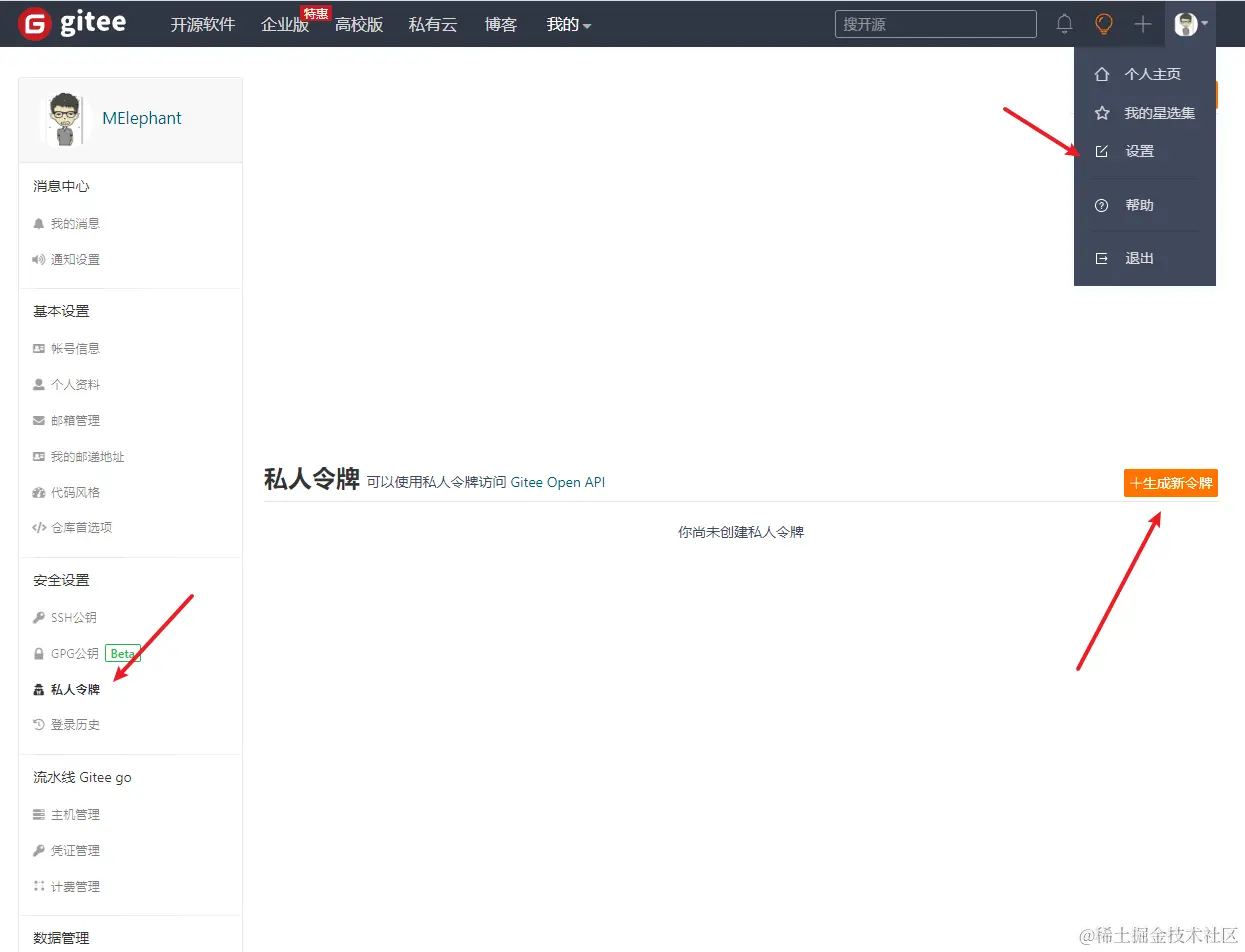Viewport: 1245px width, 952px height.
Task: Open the 私有云 nav item
Action: pos(433,24)
